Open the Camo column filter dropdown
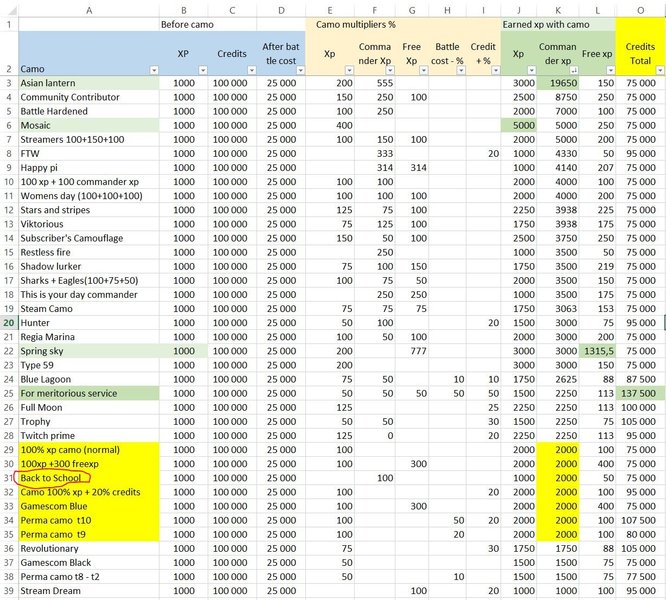The width and height of the screenshot is (666, 600). point(155,70)
